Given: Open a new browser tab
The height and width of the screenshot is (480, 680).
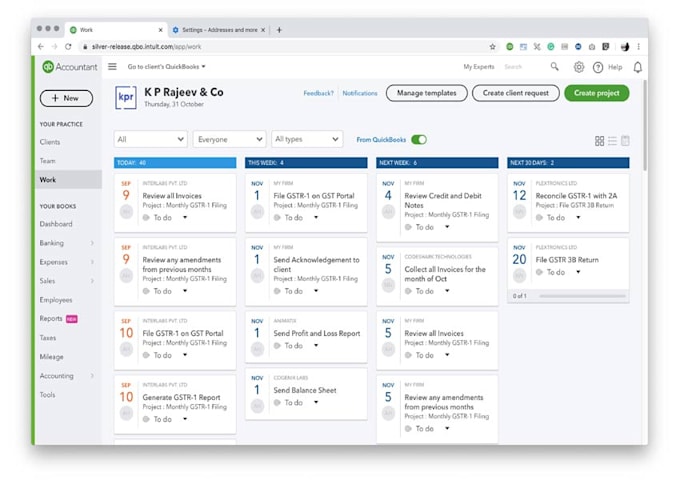Looking at the screenshot, I should pos(279,30).
